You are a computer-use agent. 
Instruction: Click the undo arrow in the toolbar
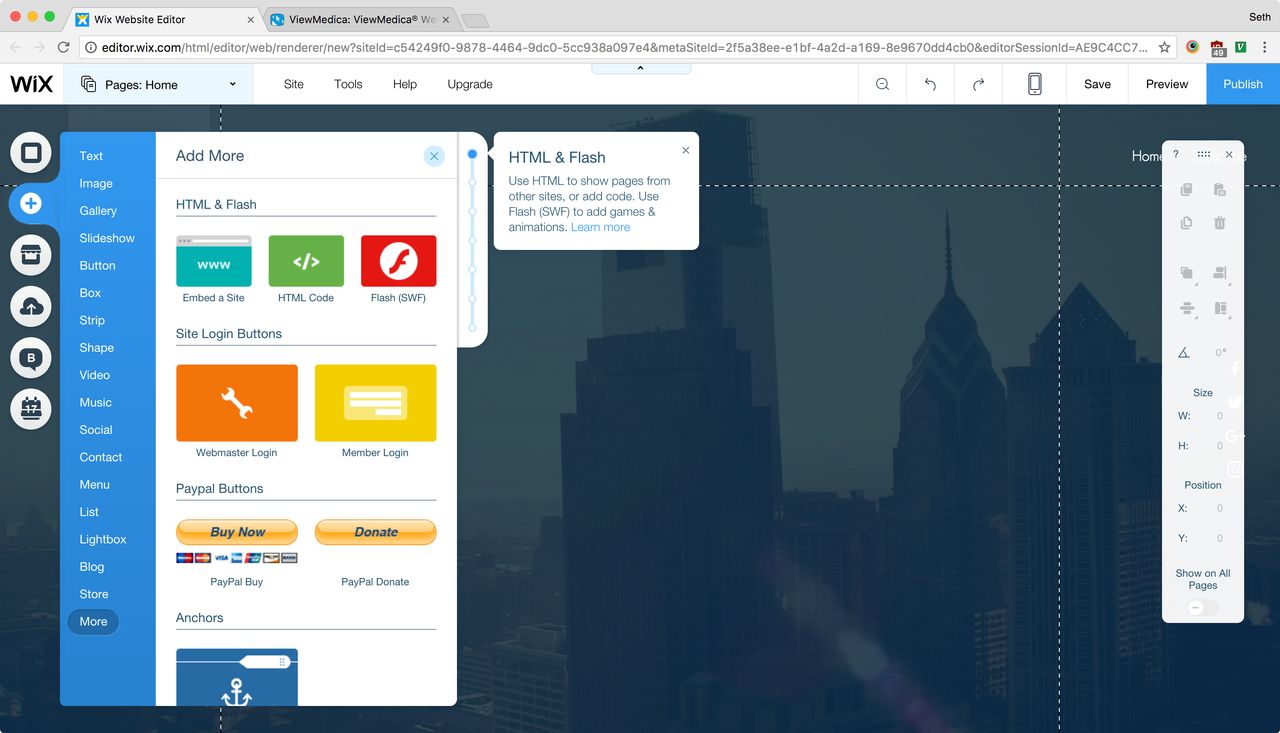(x=930, y=84)
